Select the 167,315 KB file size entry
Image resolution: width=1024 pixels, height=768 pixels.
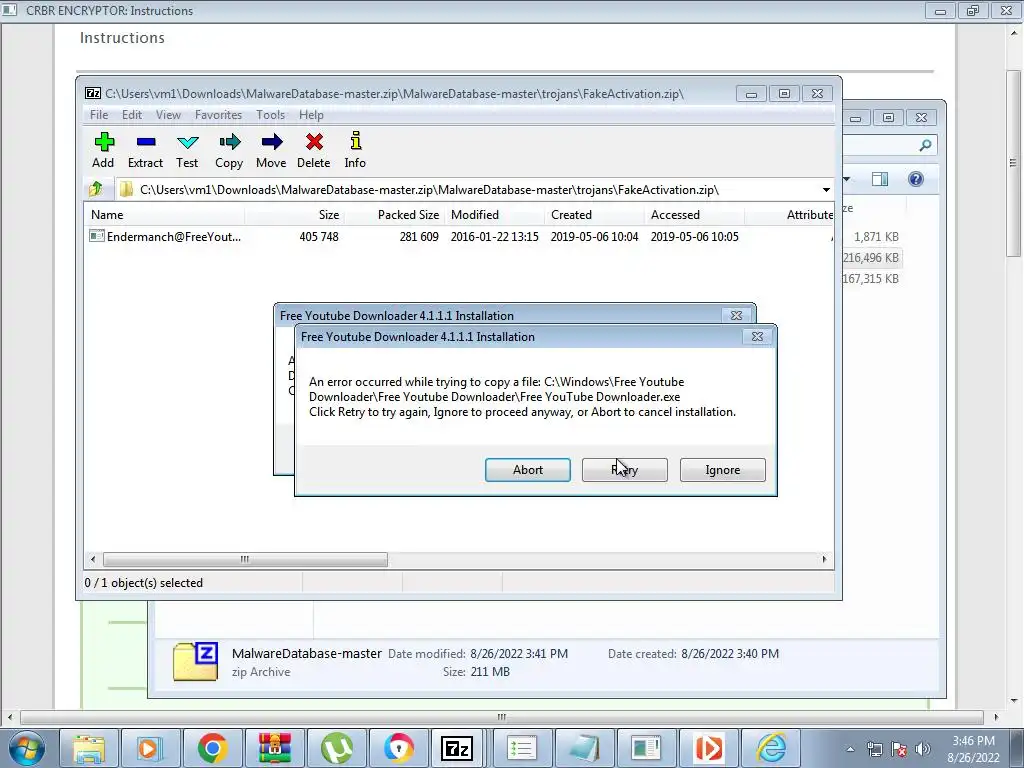pyautogui.click(x=871, y=279)
